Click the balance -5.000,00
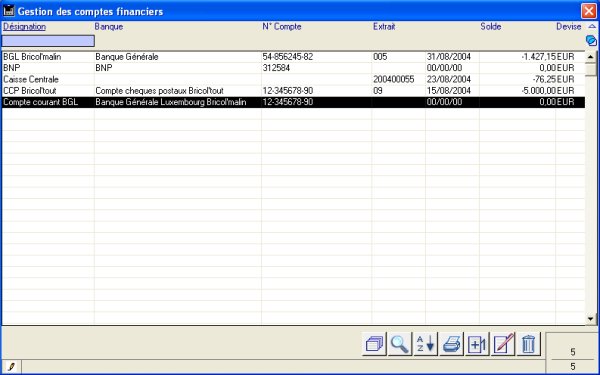 click(538, 91)
